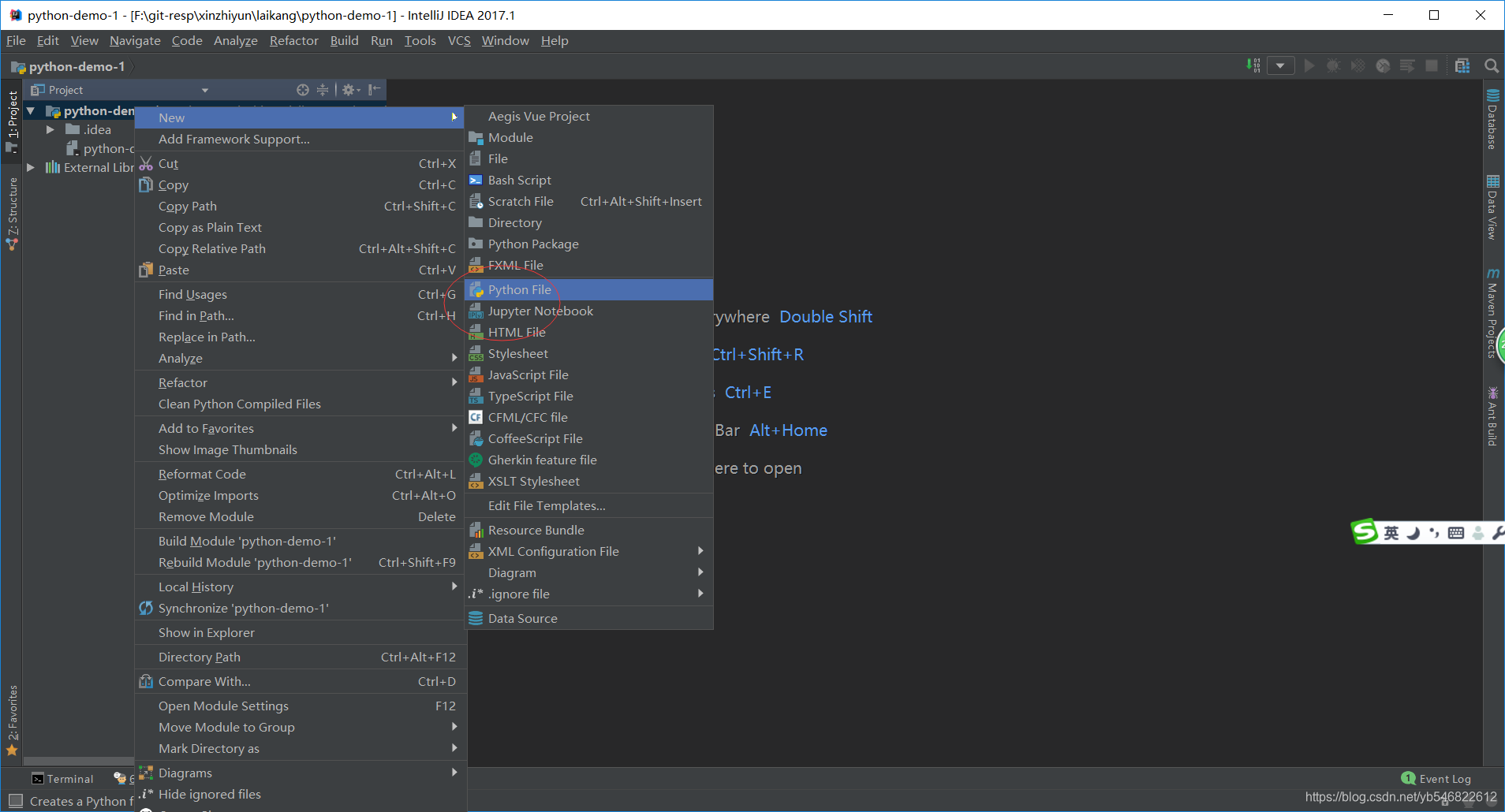Select JavaScript File entry

click(589, 375)
